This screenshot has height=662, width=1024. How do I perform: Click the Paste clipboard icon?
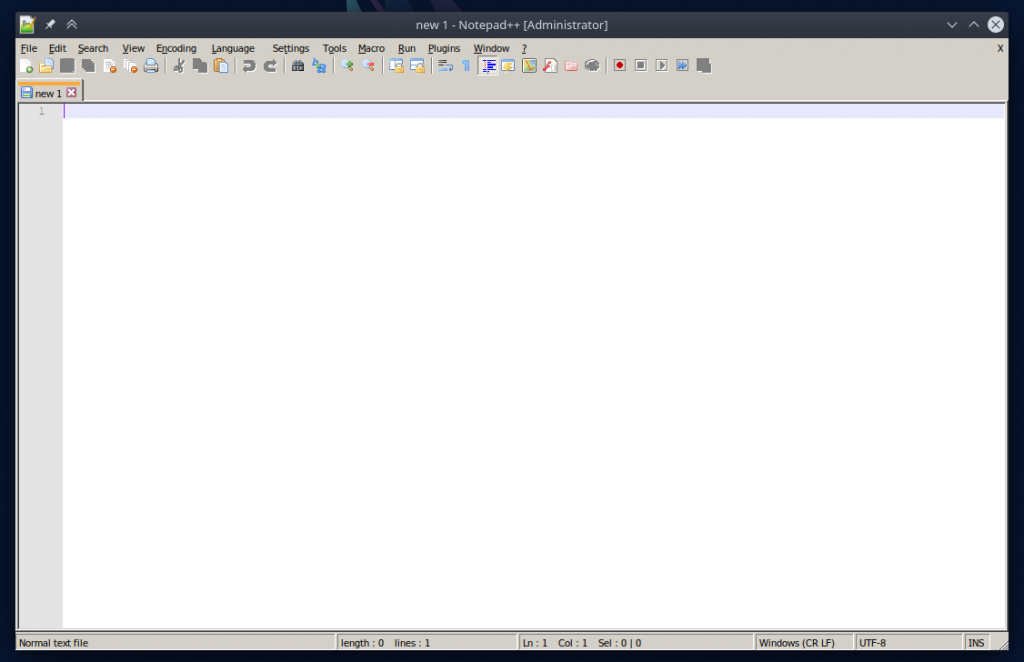tap(221, 66)
